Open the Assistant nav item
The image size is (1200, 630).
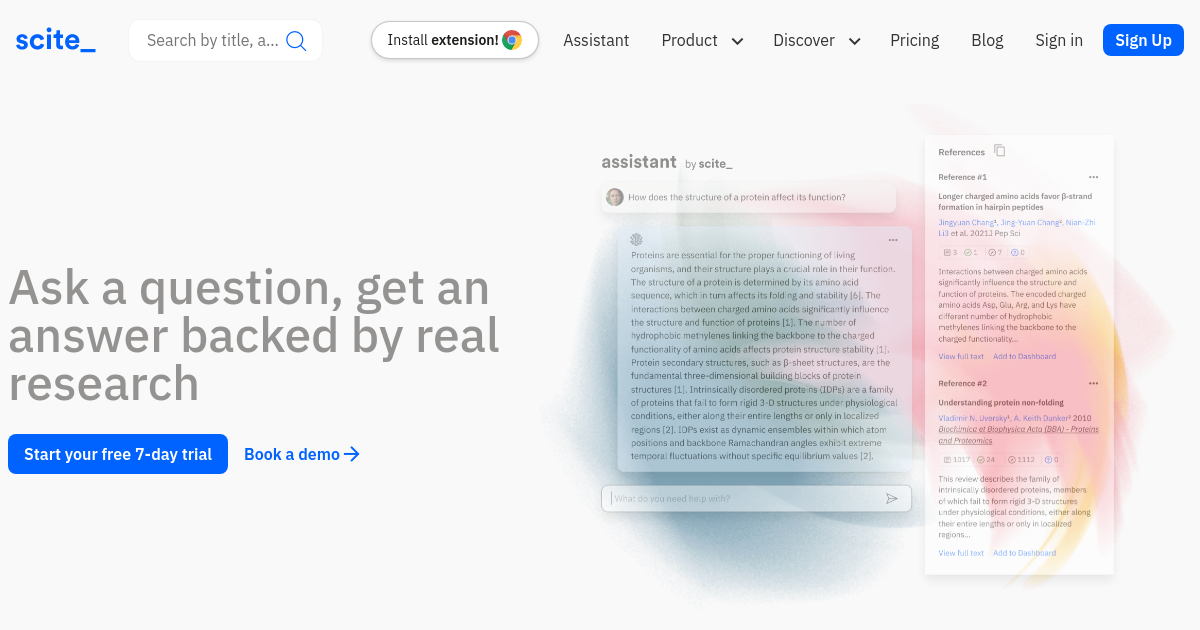click(x=596, y=40)
